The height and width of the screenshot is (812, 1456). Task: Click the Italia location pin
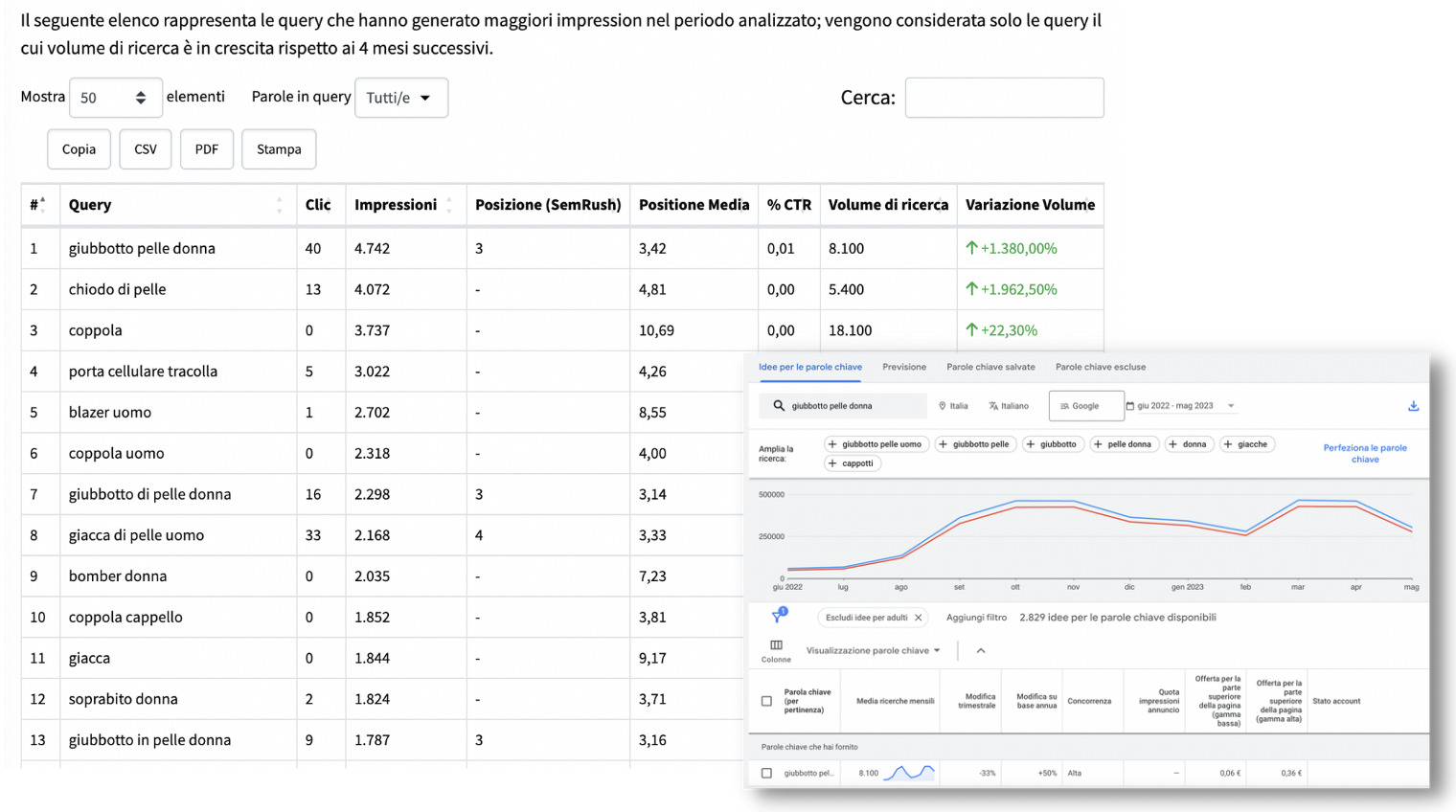[x=943, y=406]
